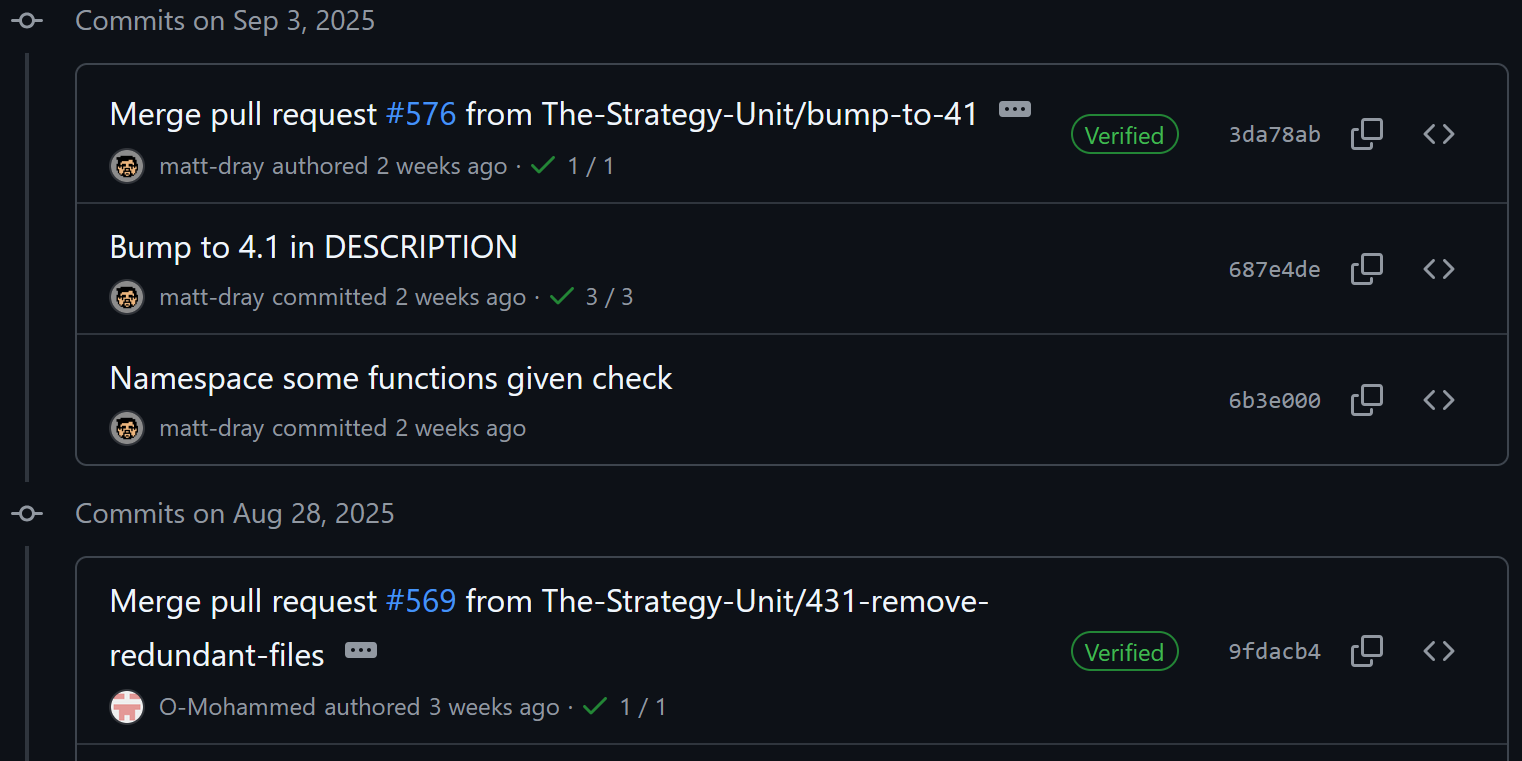Browse repository at commit 9fdacb4
Image resolution: width=1522 pixels, height=761 pixels.
[1438, 651]
